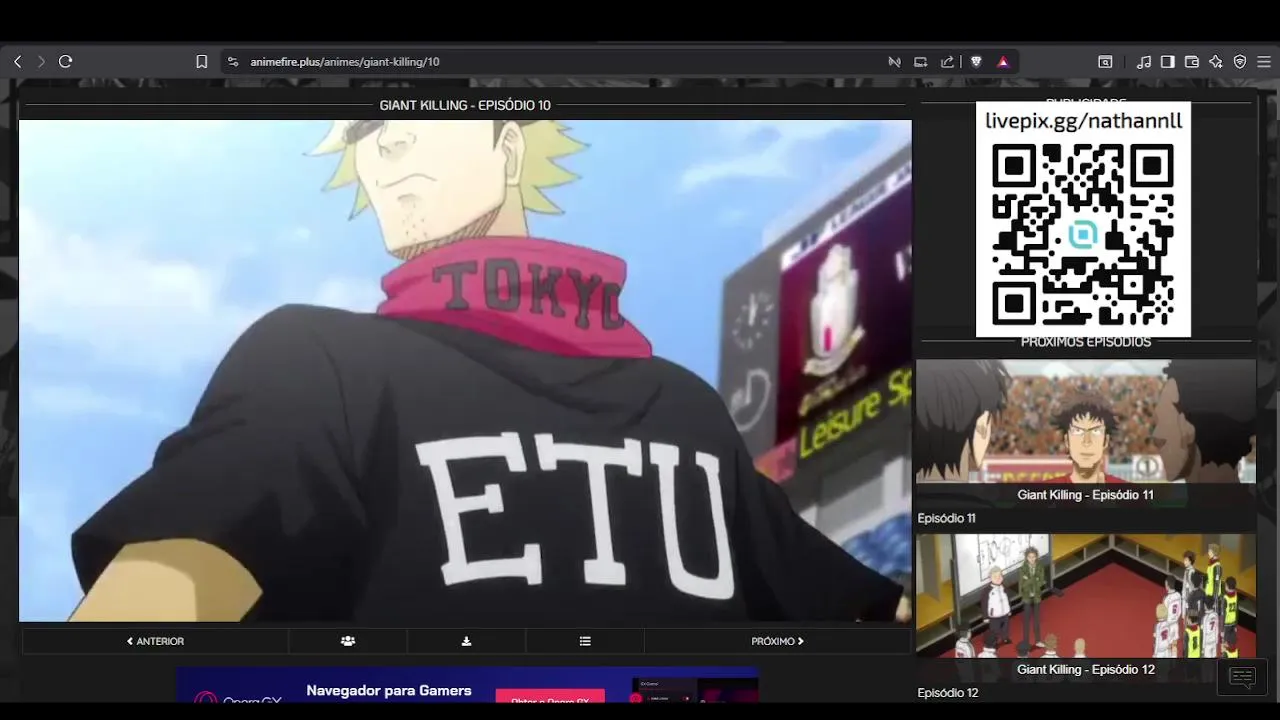This screenshot has width=1280, height=720.
Task: Open the music playlist icon in toolbar
Action: [x=1144, y=61]
